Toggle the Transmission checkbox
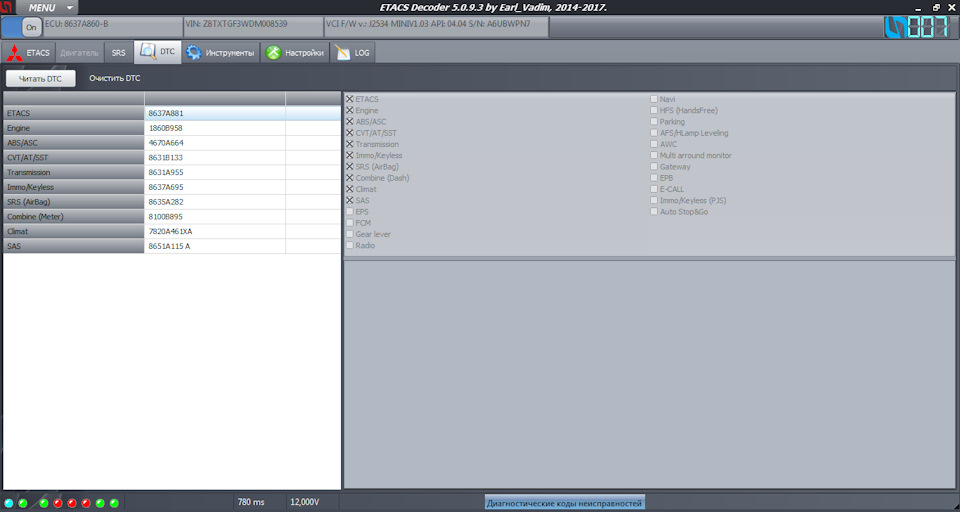960x512 pixels. pos(350,144)
